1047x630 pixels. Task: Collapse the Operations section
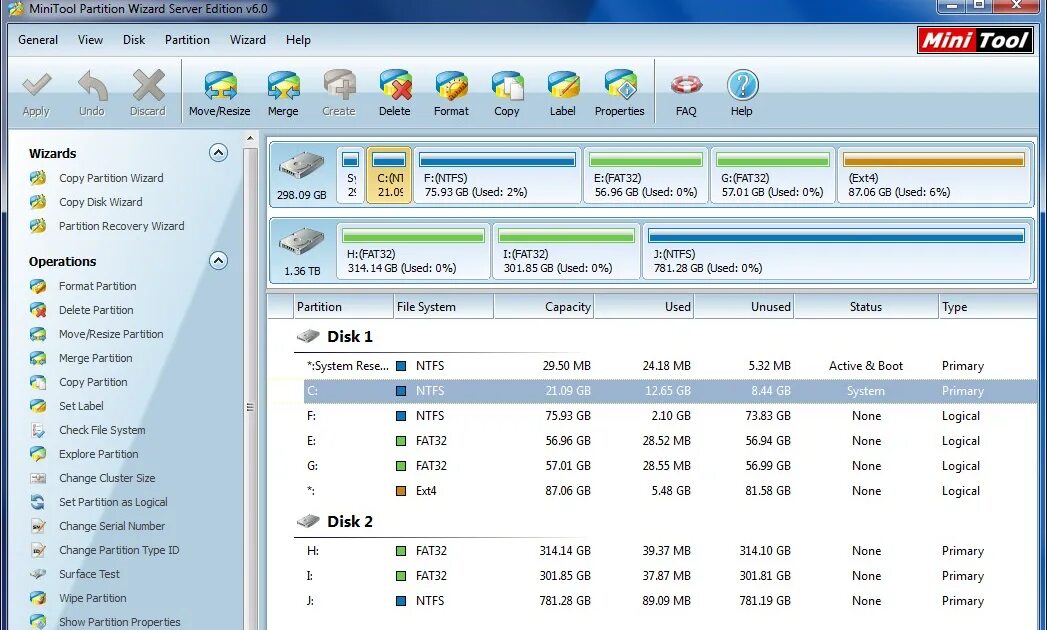click(x=218, y=261)
